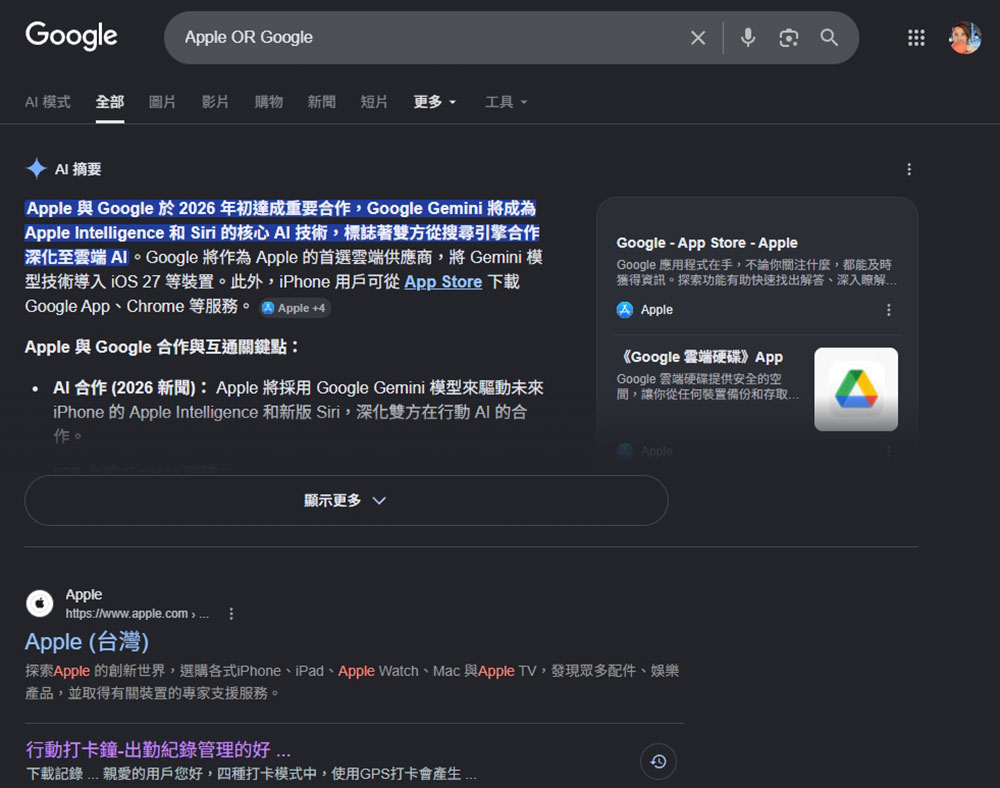Open AI 摘要 three-dot options menu
This screenshot has height=788, width=1000.
(909, 169)
